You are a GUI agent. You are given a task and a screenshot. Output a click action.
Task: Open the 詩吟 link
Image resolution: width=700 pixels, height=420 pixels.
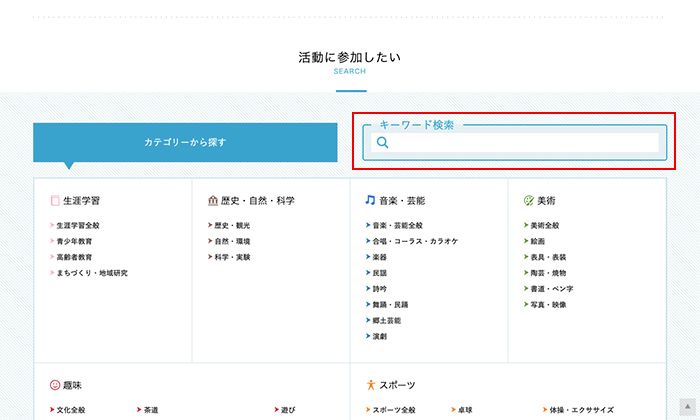pos(379,289)
